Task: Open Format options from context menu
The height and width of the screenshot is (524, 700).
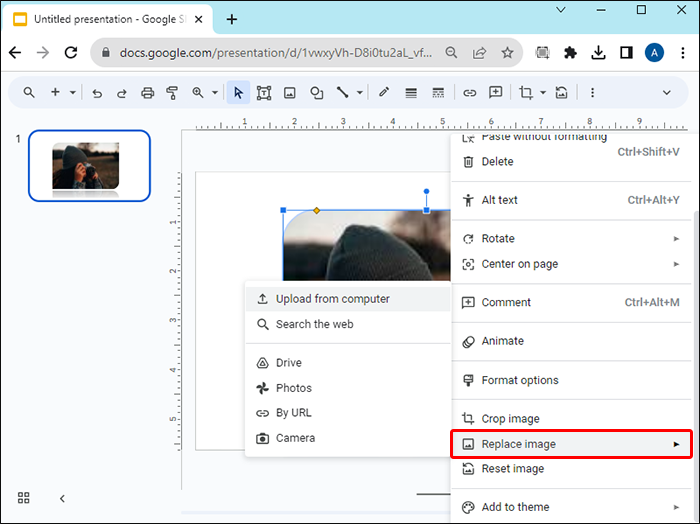Action: [571, 380]
